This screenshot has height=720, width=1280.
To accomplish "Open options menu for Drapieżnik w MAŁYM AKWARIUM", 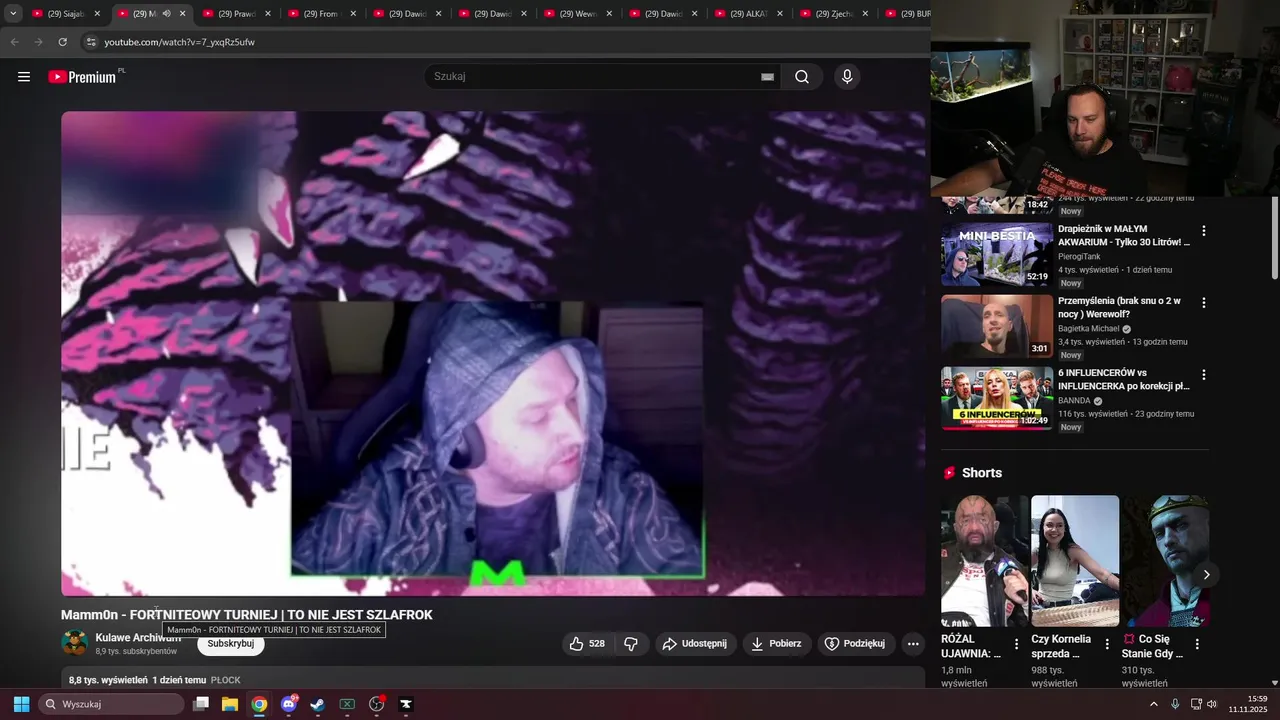I will pos(1204,231).
